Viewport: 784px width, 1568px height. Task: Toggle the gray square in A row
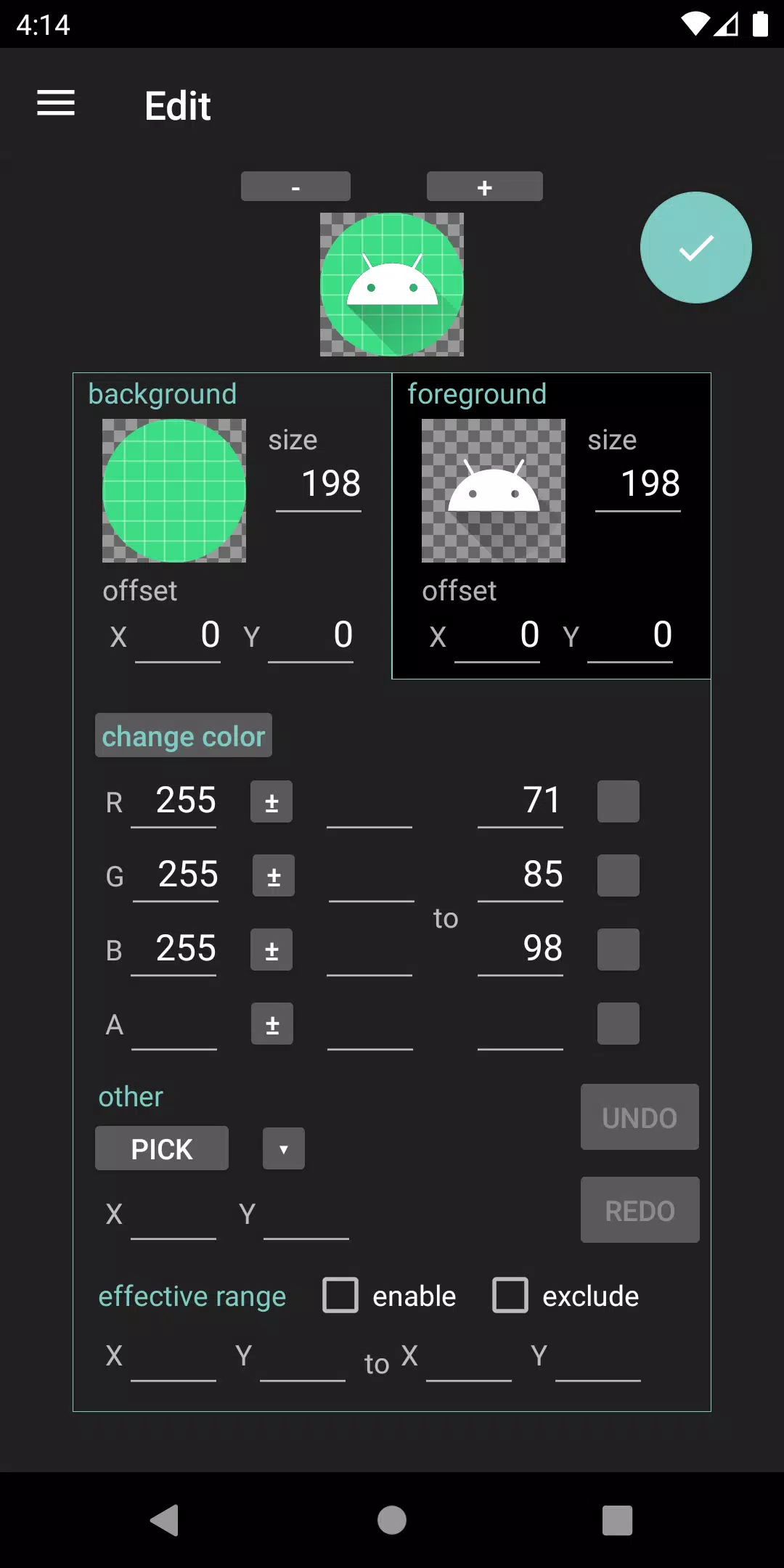pos(618,1024)
